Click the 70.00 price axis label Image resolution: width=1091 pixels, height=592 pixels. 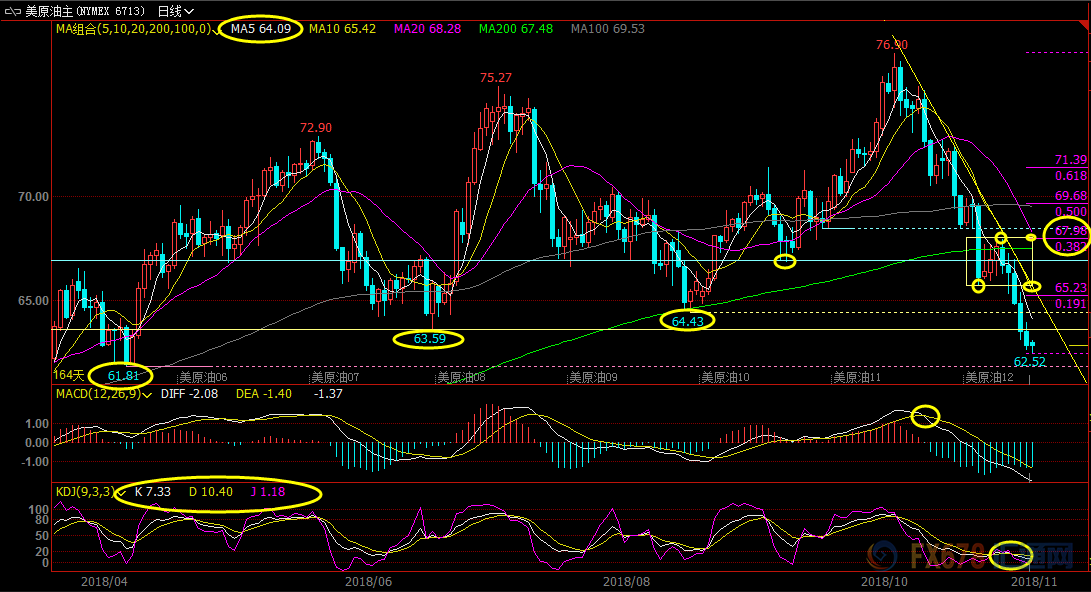tap(33, 197)
